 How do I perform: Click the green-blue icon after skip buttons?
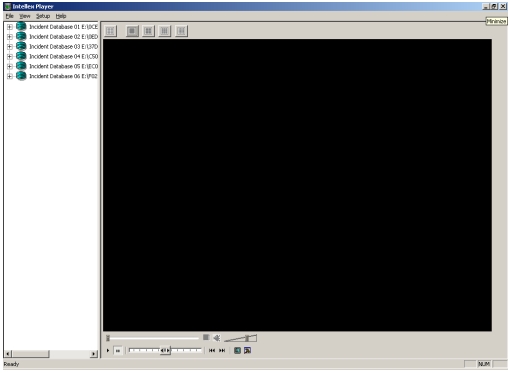click(237, 350)
